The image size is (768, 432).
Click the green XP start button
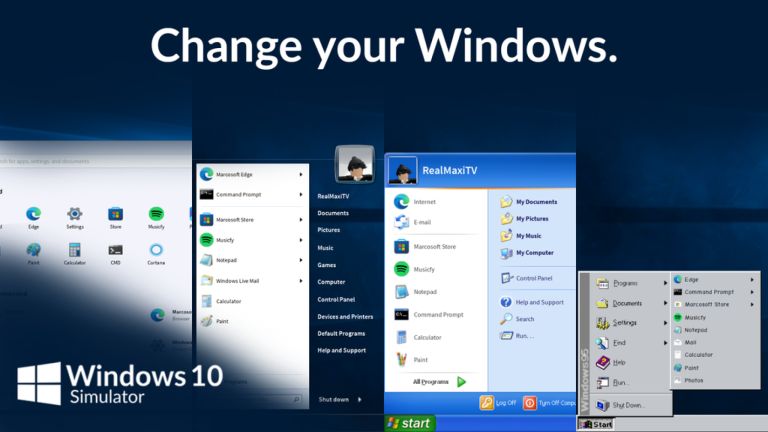(x=409, y=423)
